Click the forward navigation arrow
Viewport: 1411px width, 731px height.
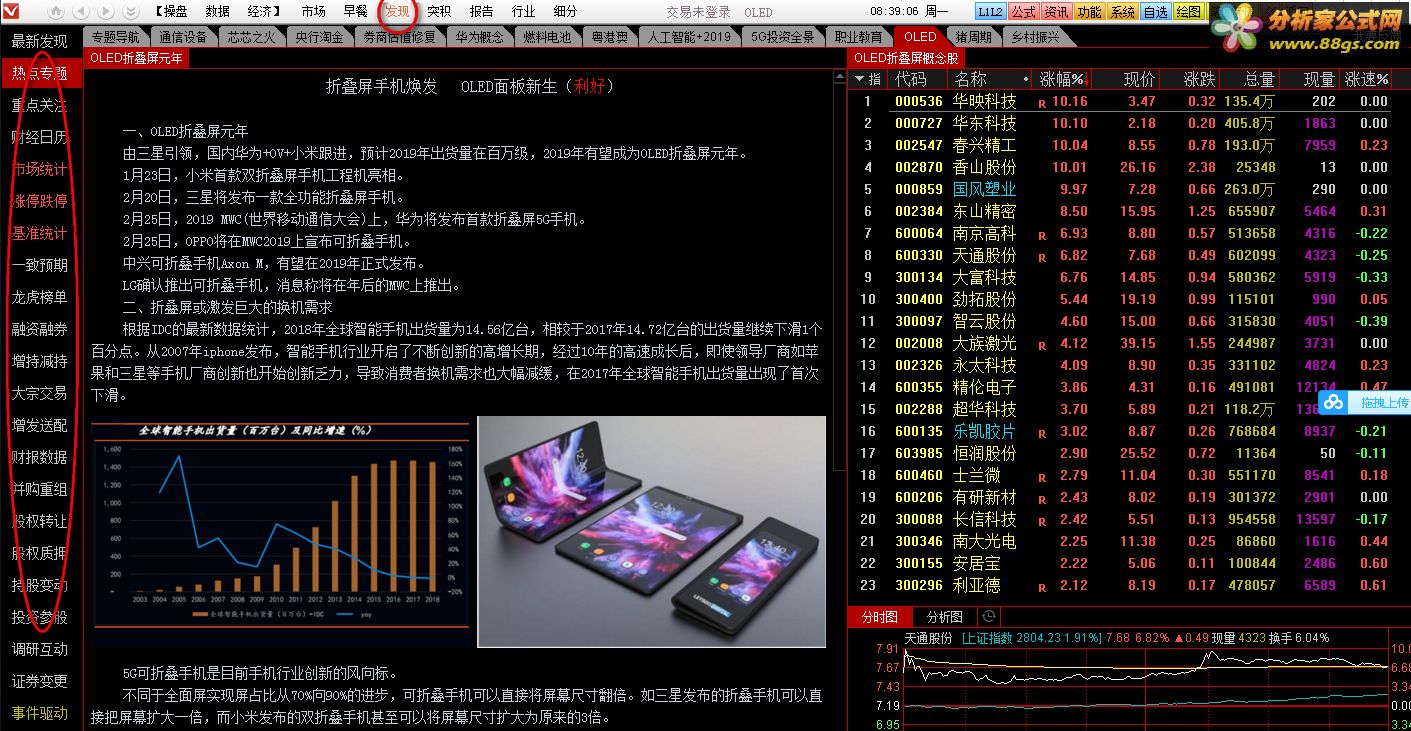[x=106, y=12]
